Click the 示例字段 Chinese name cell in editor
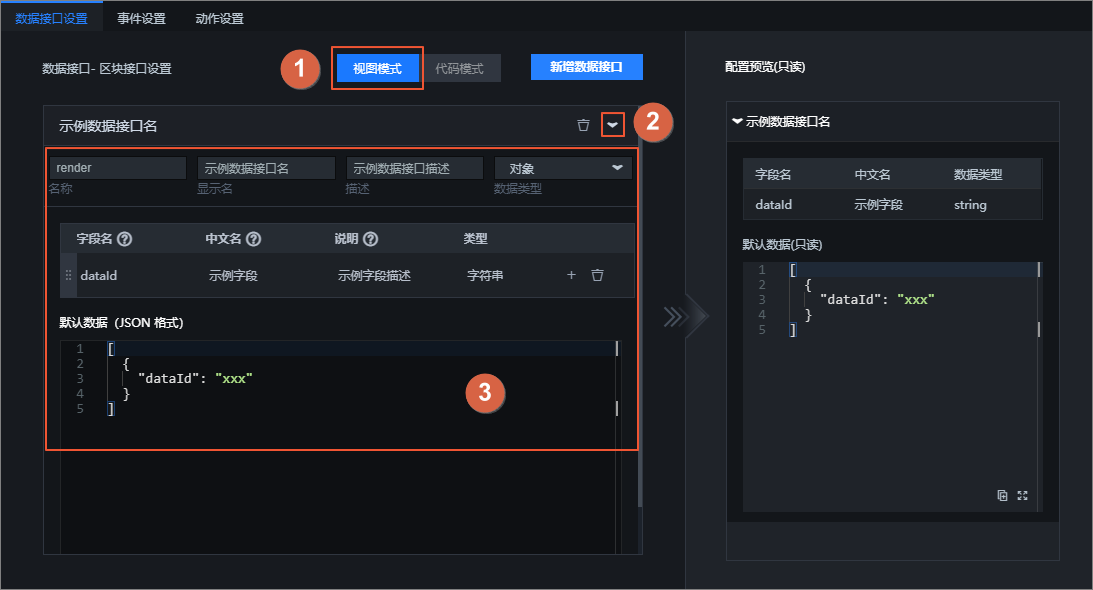 [x=234, y=275]
